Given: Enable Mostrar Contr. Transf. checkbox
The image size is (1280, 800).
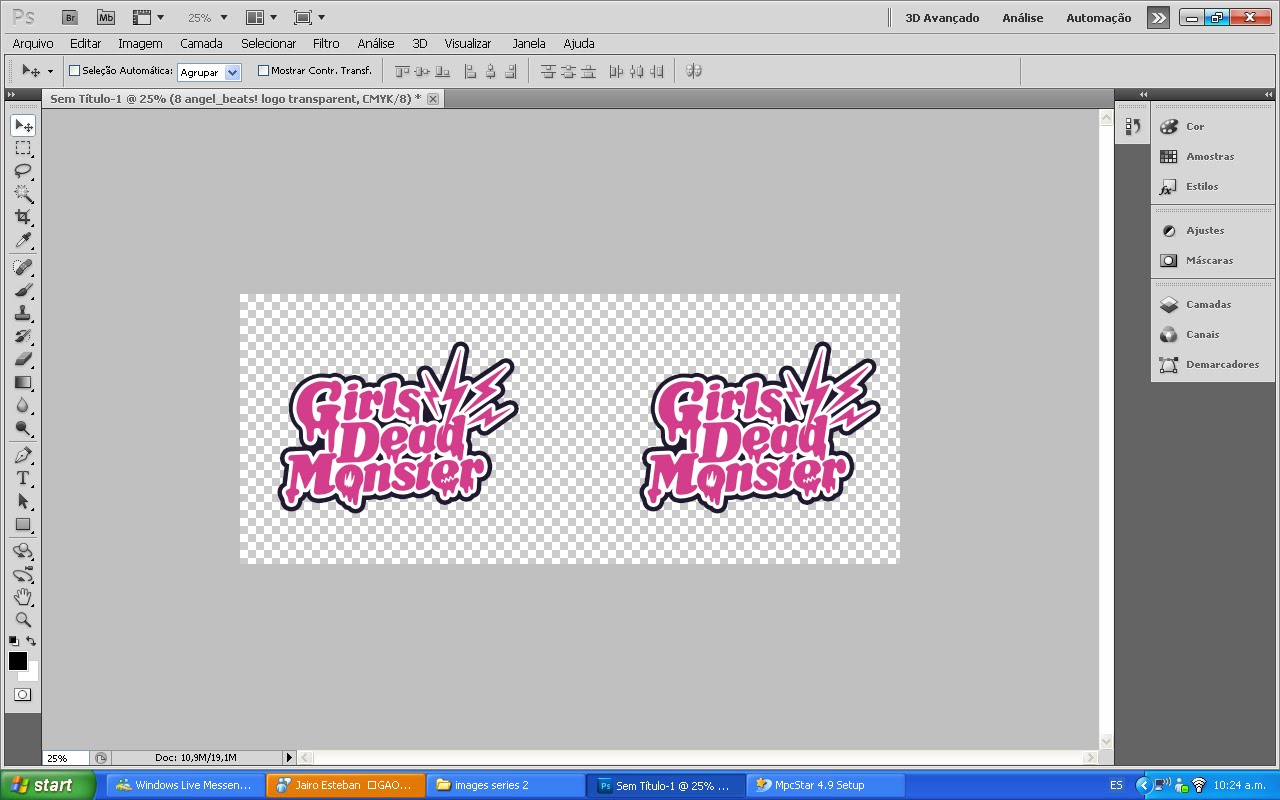Looking at the screenshot, I should [x=264, y=71].
